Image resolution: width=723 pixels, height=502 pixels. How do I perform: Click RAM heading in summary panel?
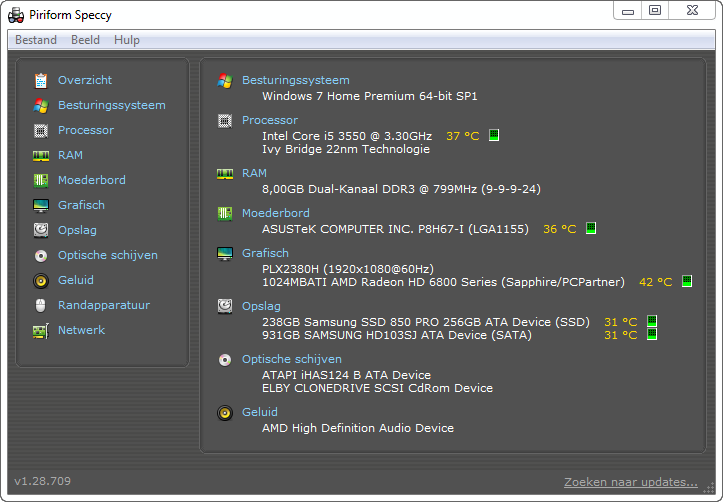pyautogui.click(x=255, y=173)
